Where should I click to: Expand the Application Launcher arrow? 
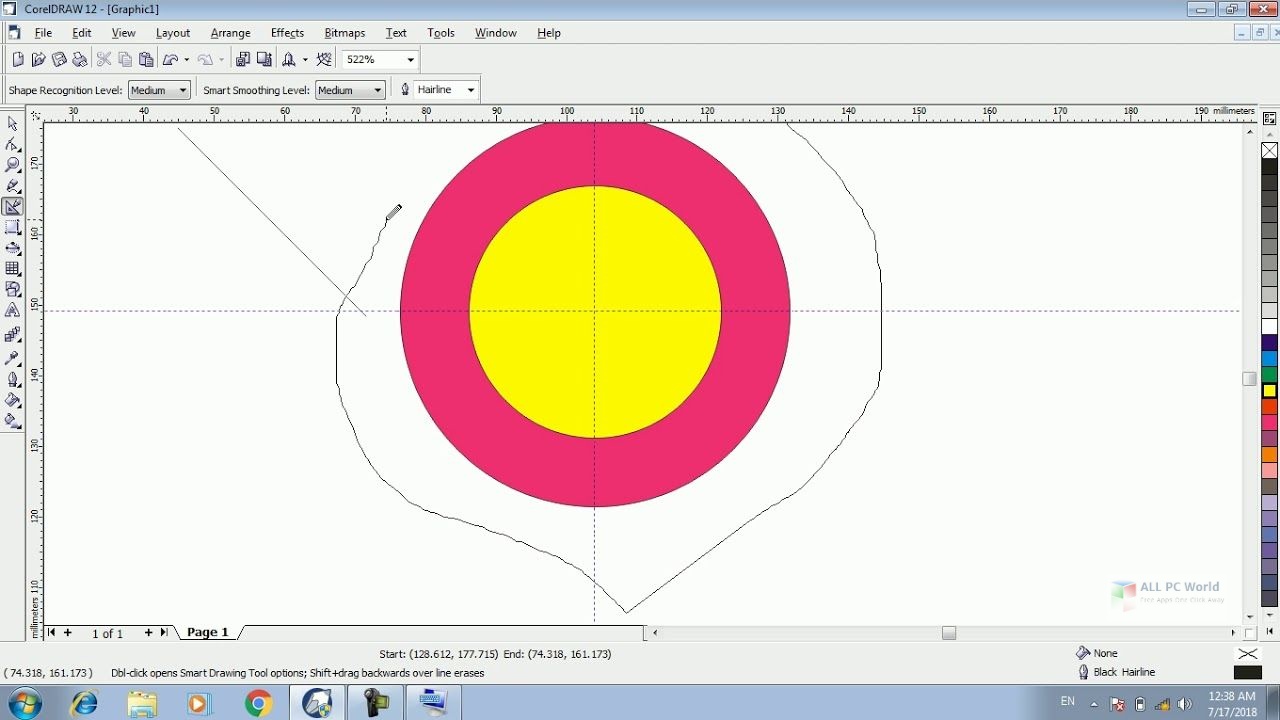pos(305,60)
